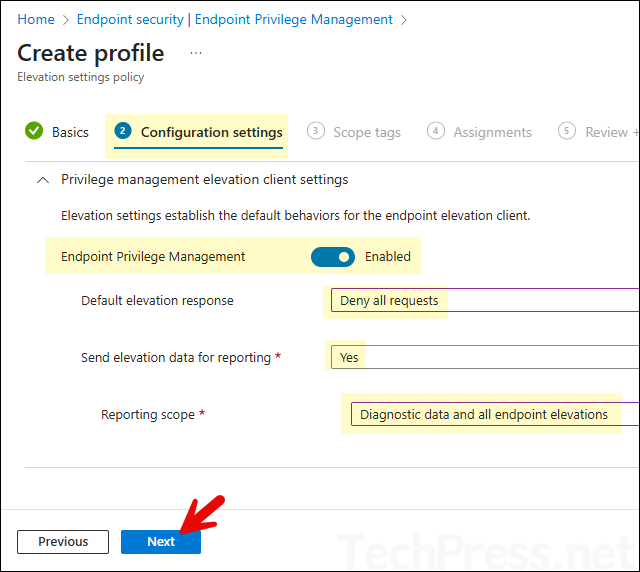Screen dimensions: 640x572
Task: Click the Send elevation data for reporting label
Action: click(176, 357)
